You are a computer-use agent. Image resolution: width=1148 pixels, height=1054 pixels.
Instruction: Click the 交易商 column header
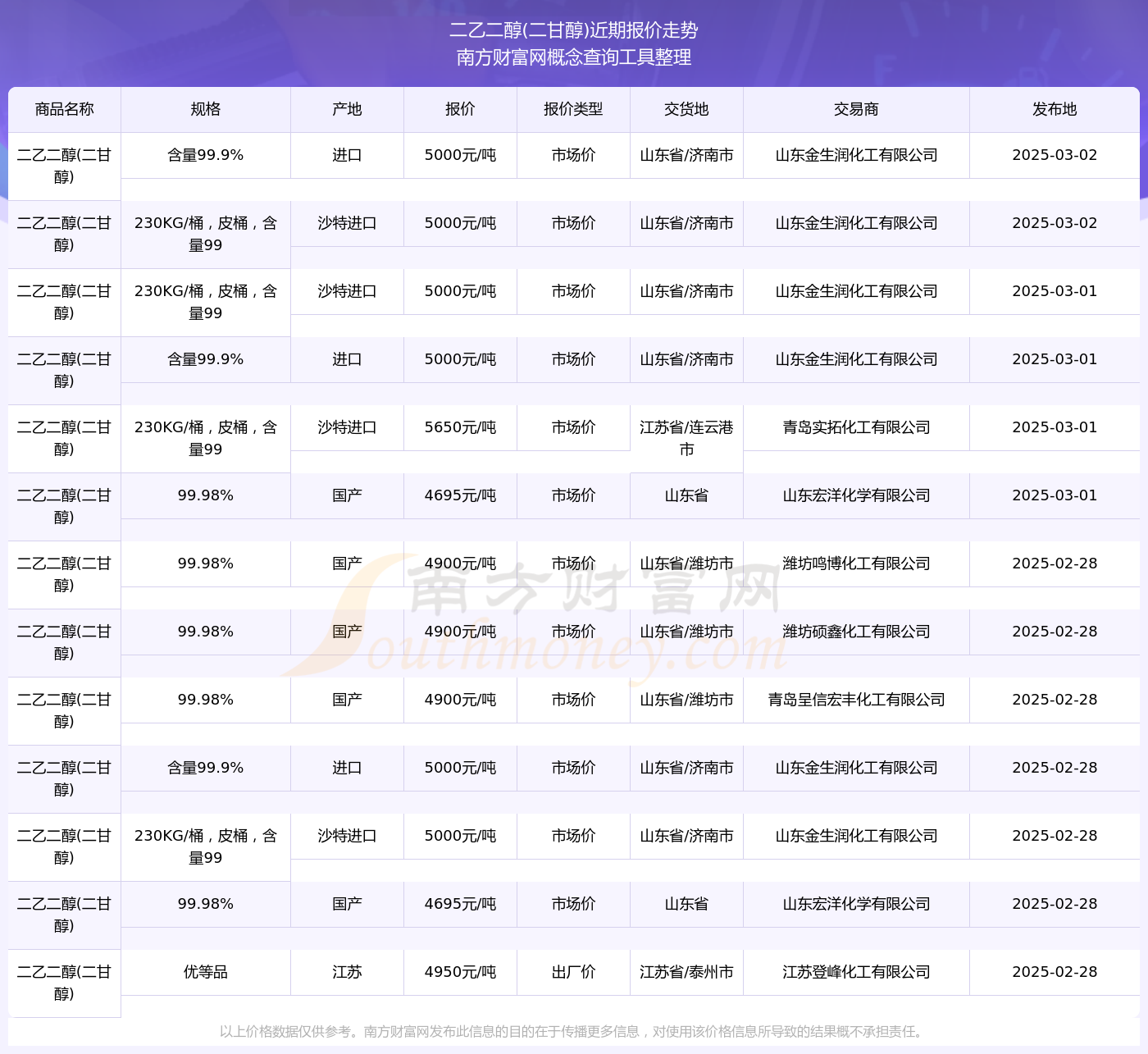tap(856, 109)
